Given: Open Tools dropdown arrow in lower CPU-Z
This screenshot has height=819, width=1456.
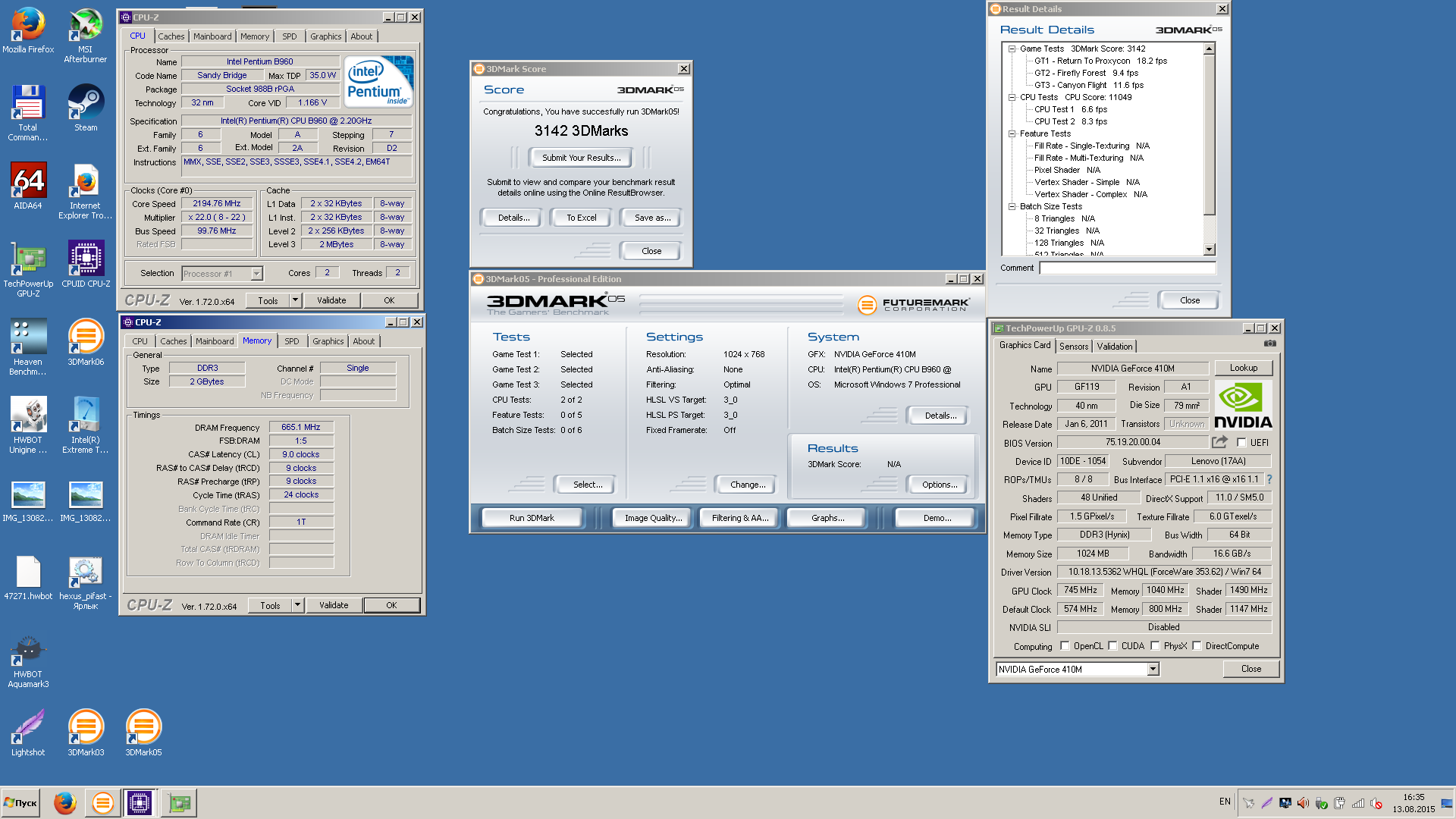Looking at the screenshot, I should [297, 605].
